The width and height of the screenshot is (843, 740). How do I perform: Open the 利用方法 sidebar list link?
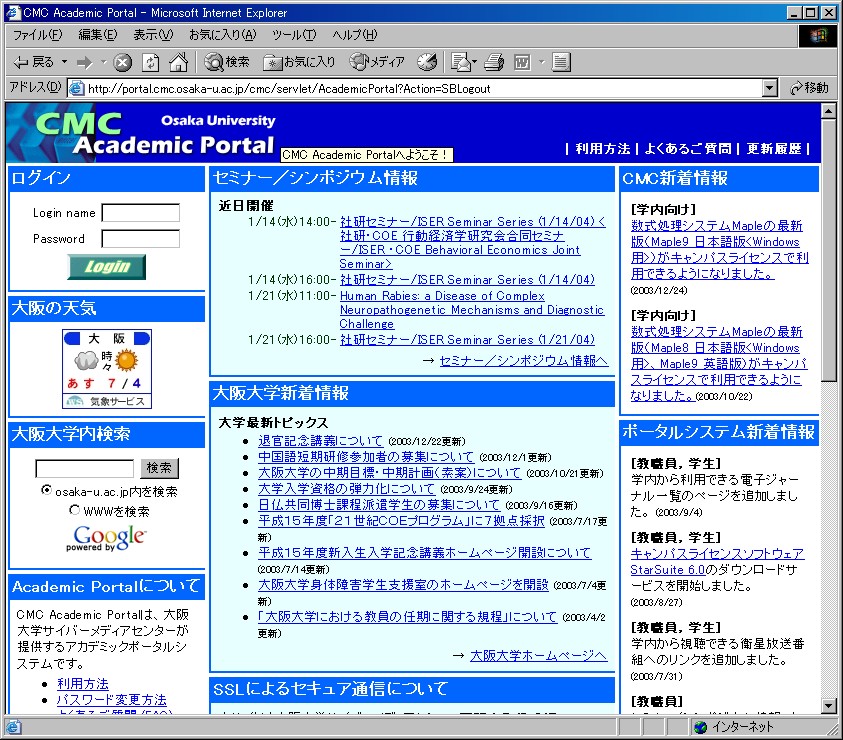[83, 684]
